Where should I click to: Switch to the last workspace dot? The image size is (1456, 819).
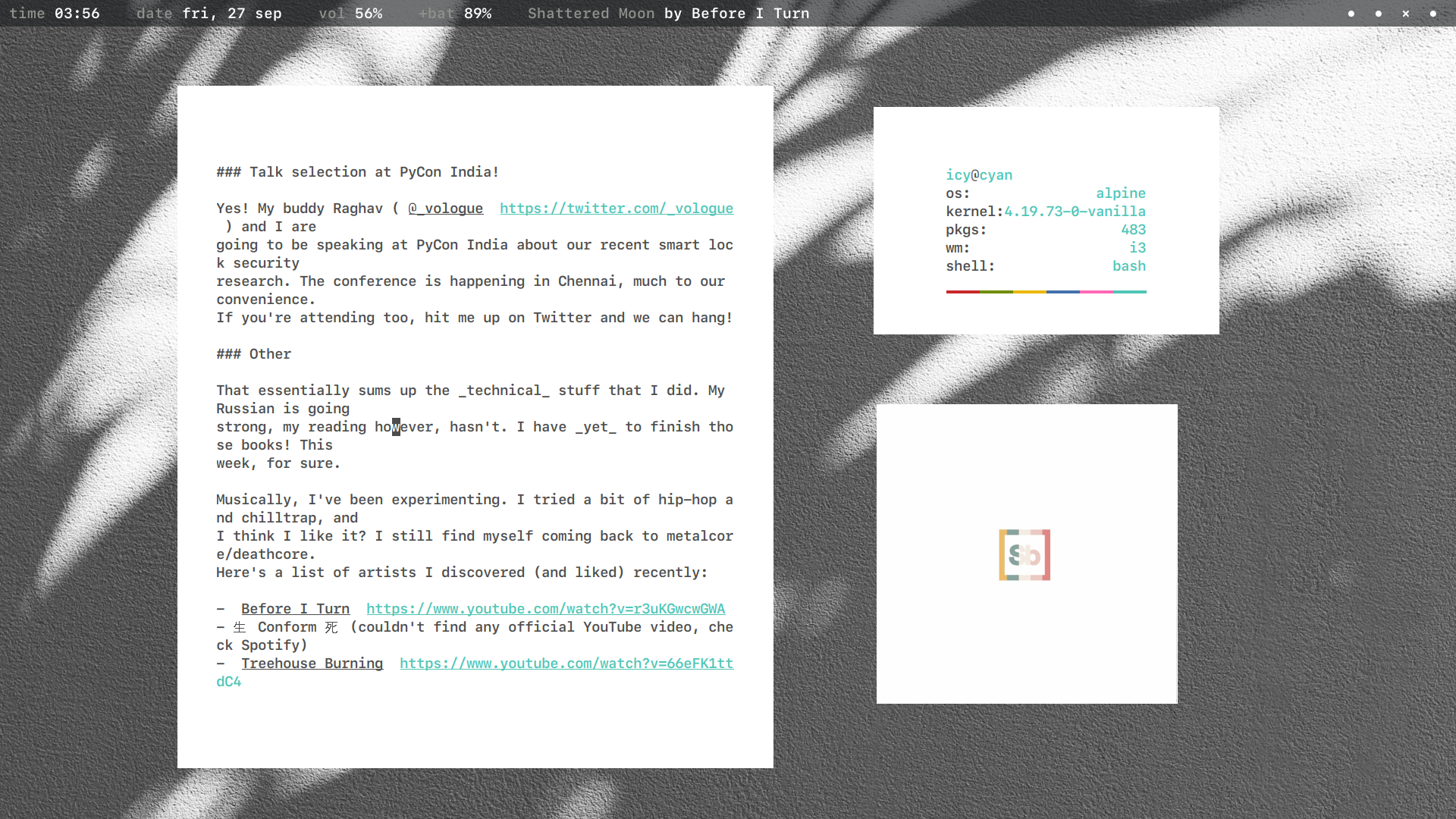tap(1432, 14)
